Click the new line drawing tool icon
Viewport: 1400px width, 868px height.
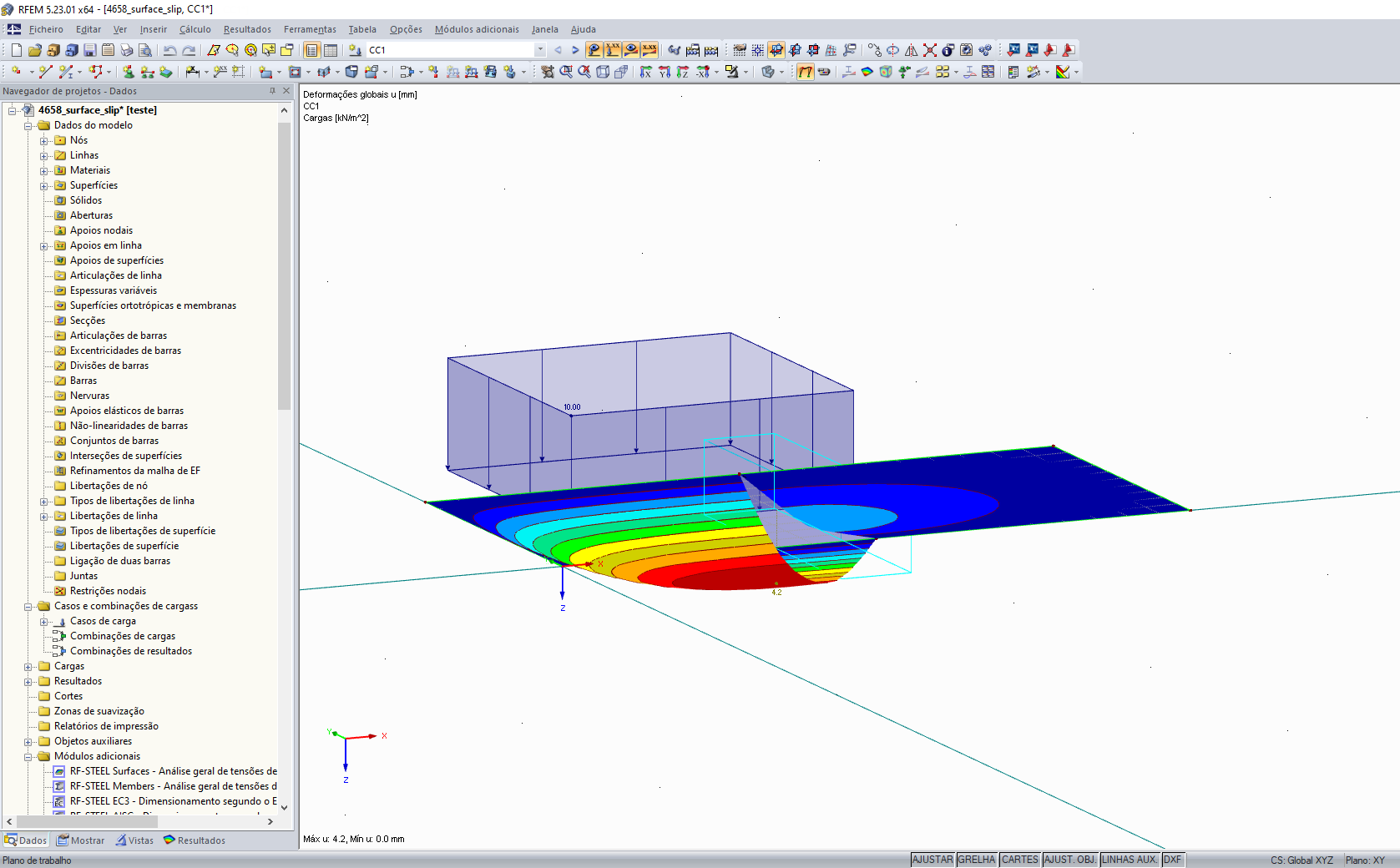pos(46,72)
